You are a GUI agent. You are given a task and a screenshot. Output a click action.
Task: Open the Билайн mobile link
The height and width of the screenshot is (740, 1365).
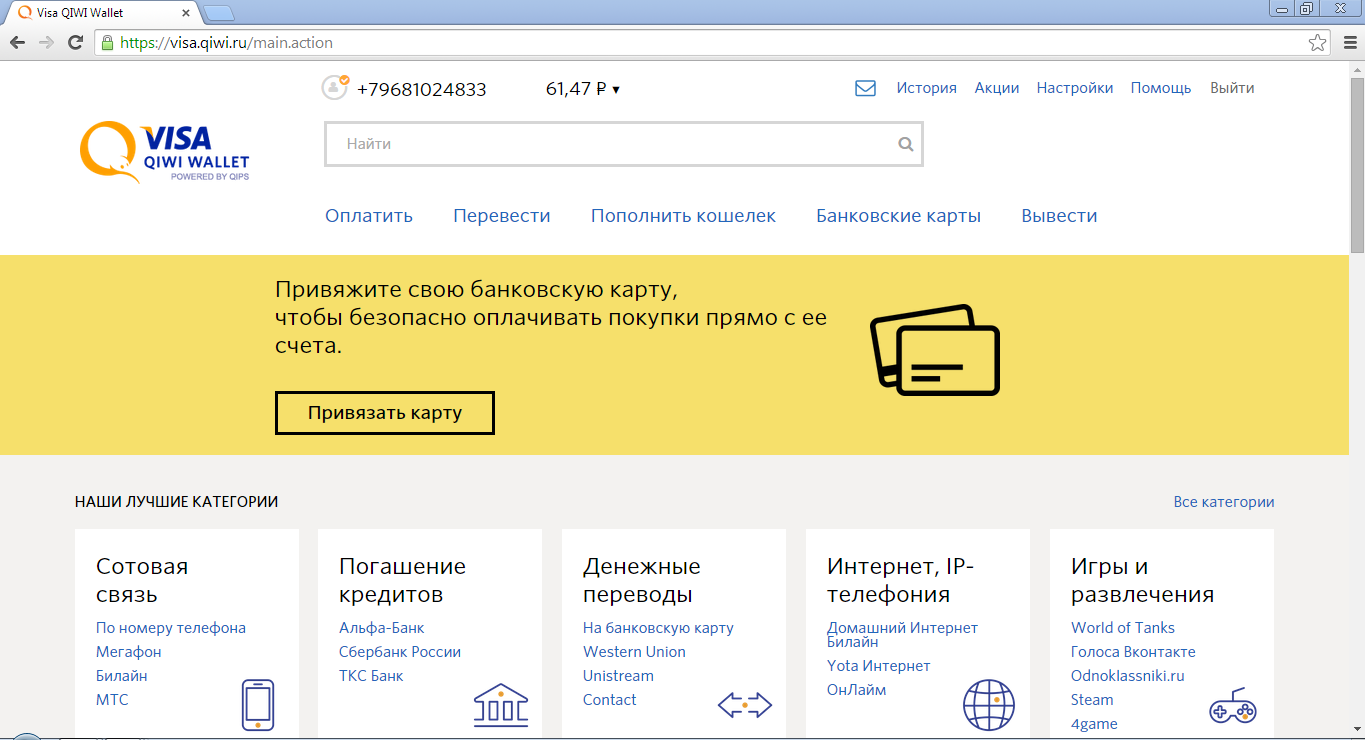(x=122, y=676)
